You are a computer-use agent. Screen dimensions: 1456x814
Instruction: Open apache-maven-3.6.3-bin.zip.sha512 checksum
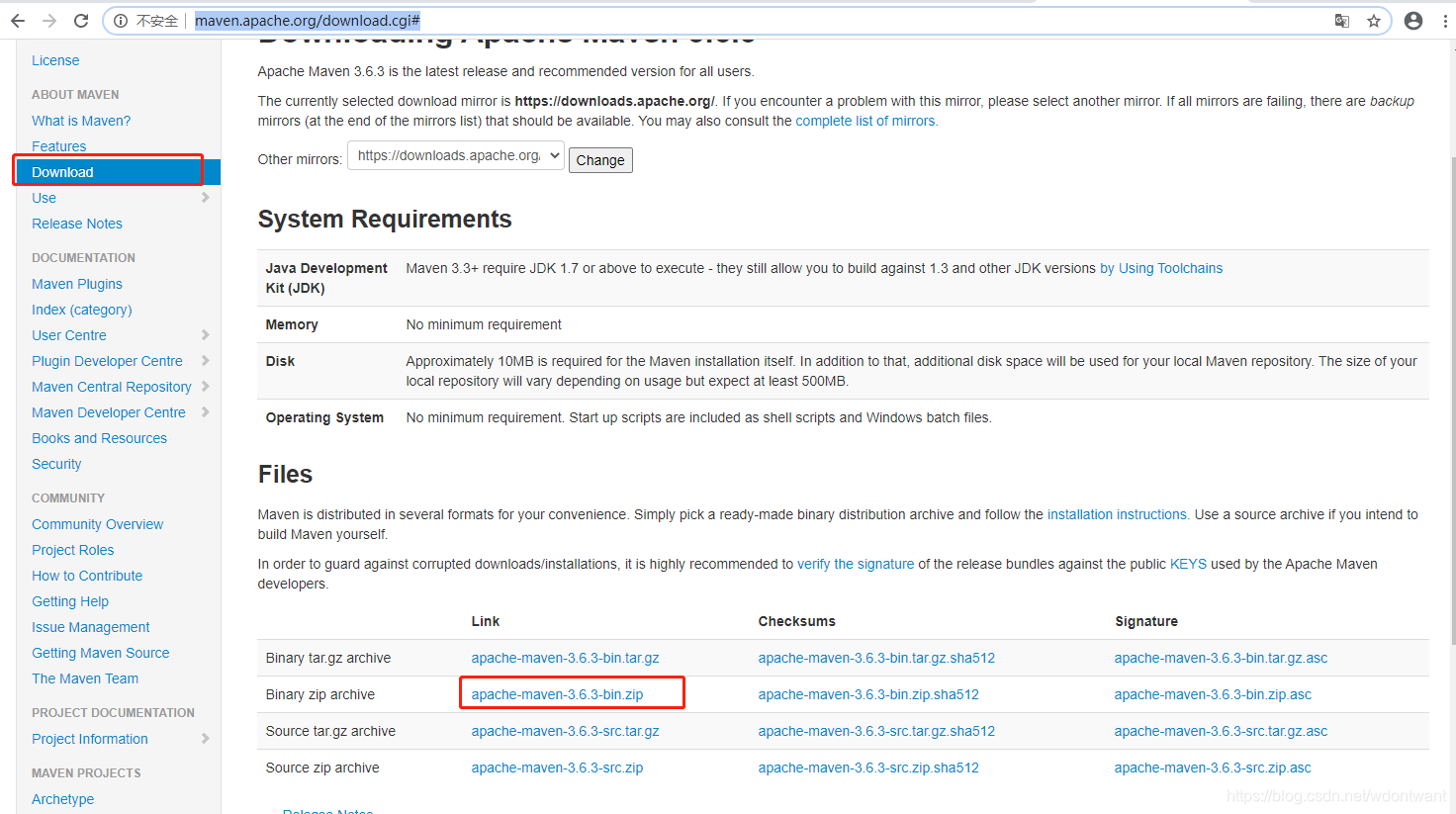click(x=868, y=694)
